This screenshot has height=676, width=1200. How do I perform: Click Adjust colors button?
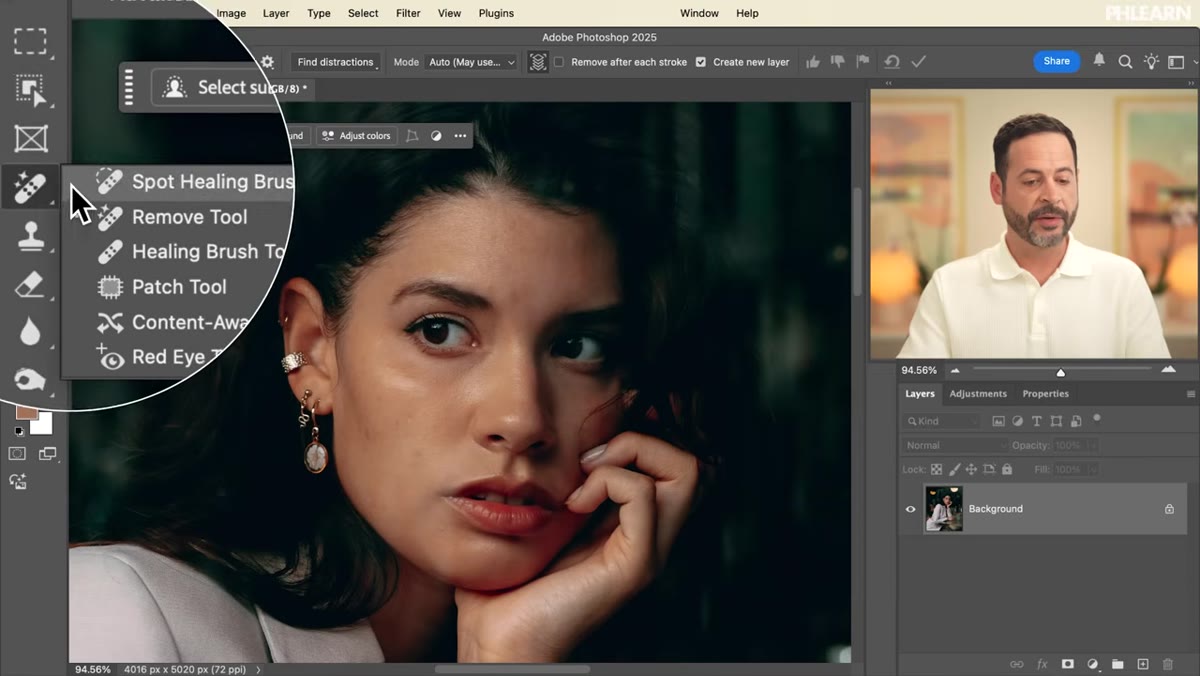[x=357, y=136]
